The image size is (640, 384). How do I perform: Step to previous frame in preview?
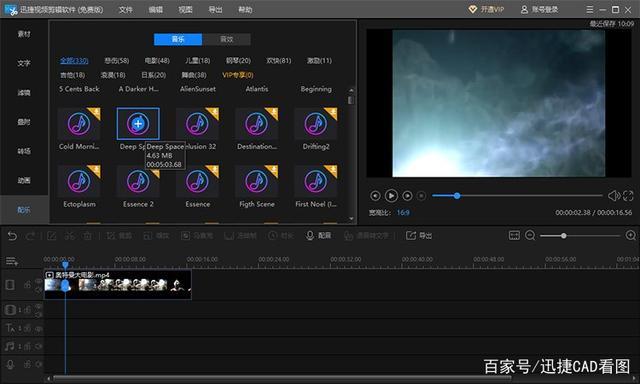click(x=375, y=196)
